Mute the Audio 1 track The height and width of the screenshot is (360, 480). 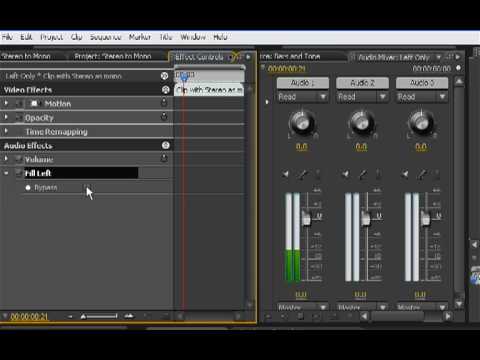click(286, 174)
